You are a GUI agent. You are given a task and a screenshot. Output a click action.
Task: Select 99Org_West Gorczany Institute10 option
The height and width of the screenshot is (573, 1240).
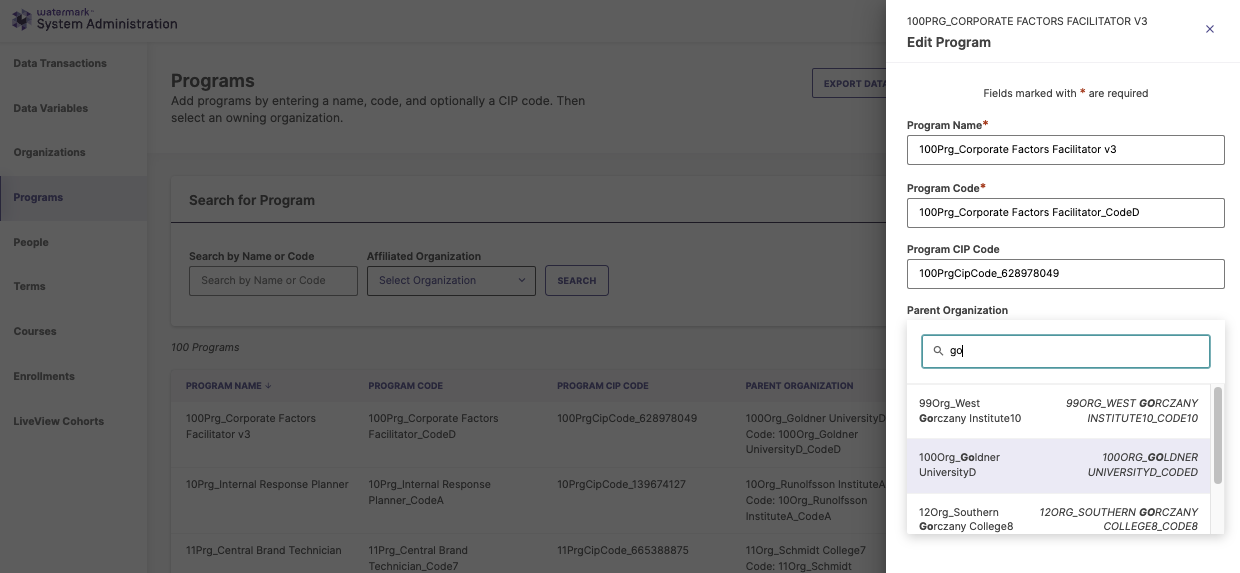point(1059,411)
